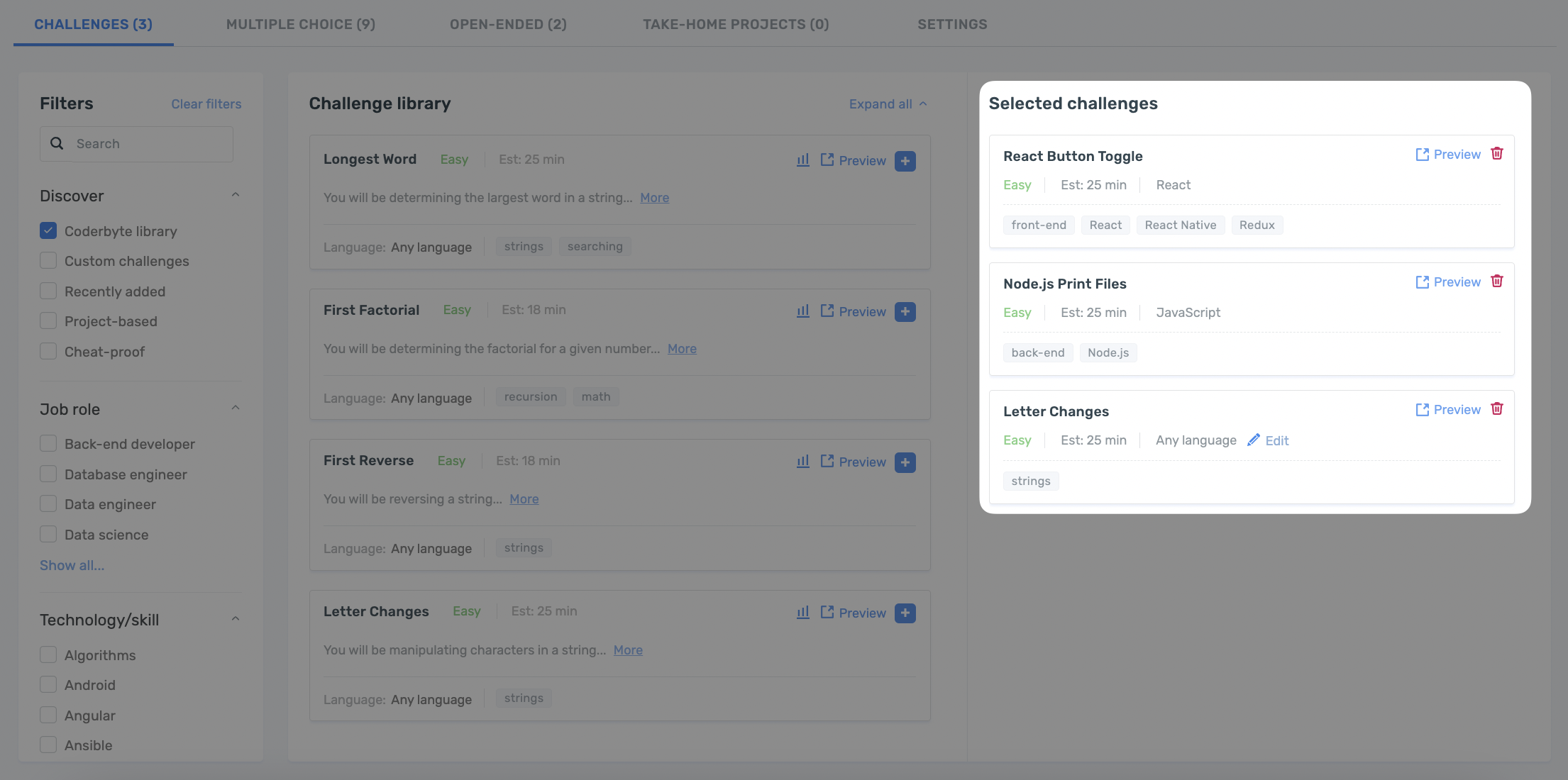Click the Node.js tag
Screen dimensions: 1568x780
point(1108,353)
